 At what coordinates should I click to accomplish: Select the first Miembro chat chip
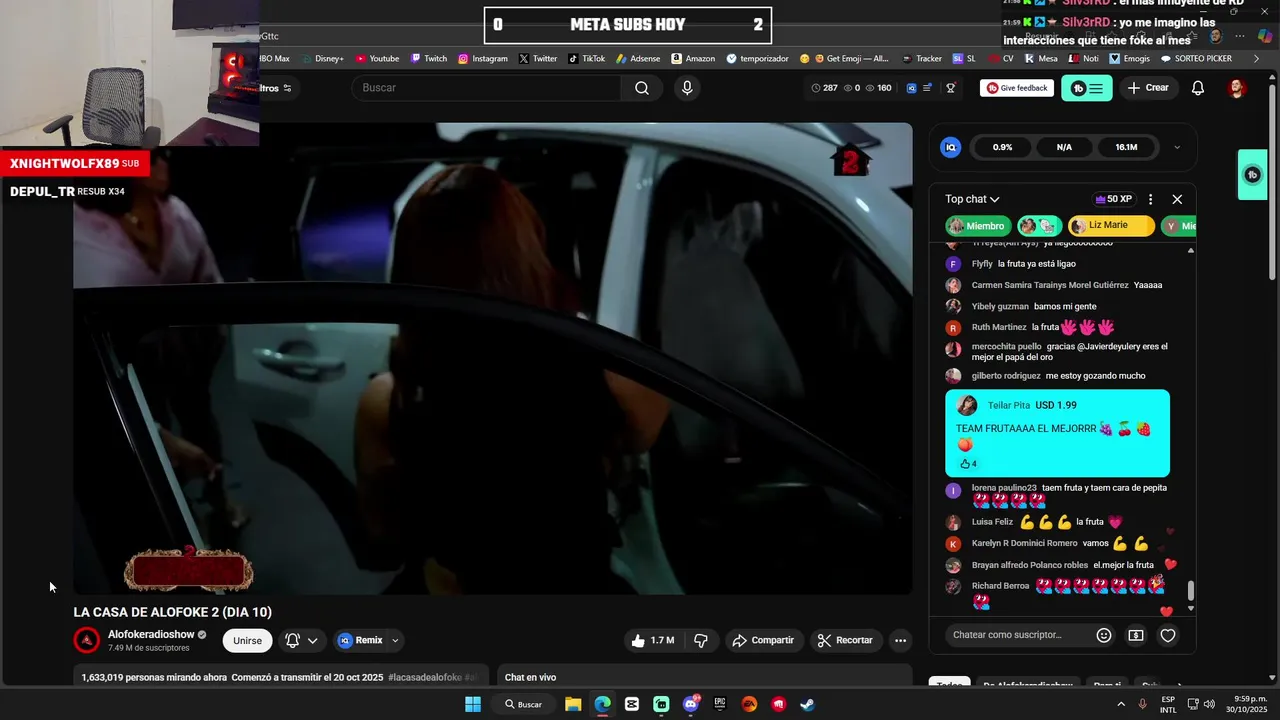[976, 226]
